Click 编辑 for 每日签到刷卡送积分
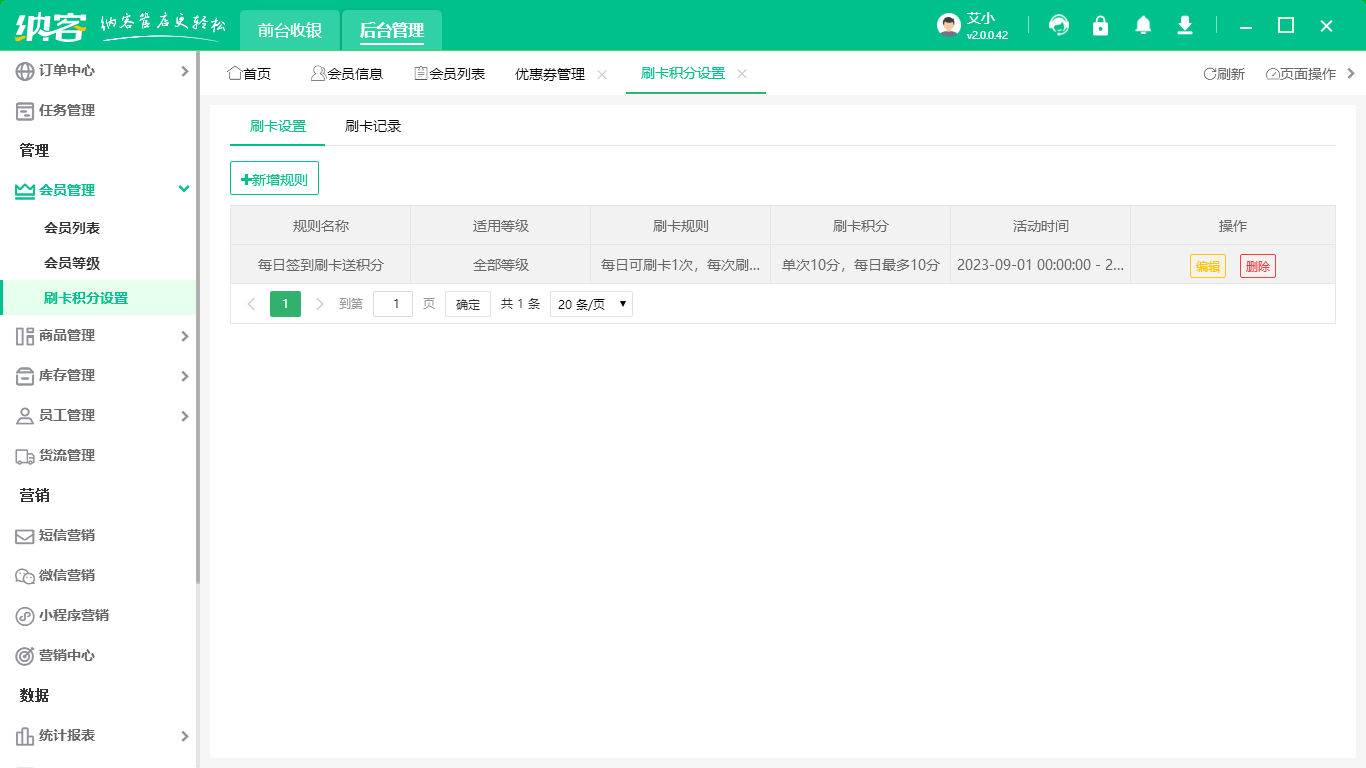This screenshot has width=1366, height=768. tap(1208, 266)
